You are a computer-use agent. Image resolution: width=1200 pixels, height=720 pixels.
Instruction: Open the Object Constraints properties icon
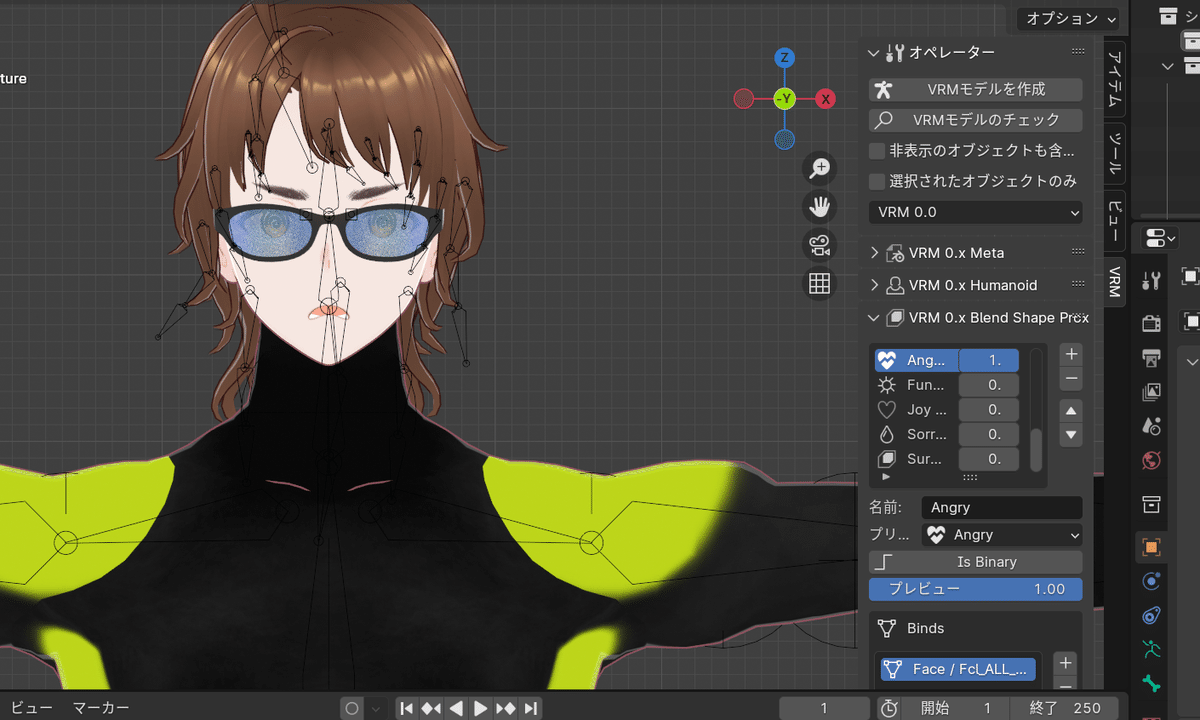point(1151,616)
